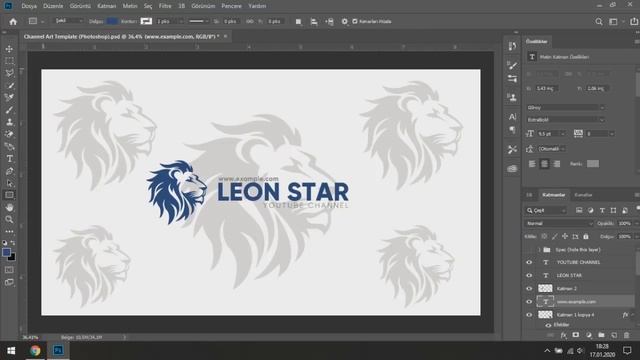Select the Brush tool

(9, 110)
